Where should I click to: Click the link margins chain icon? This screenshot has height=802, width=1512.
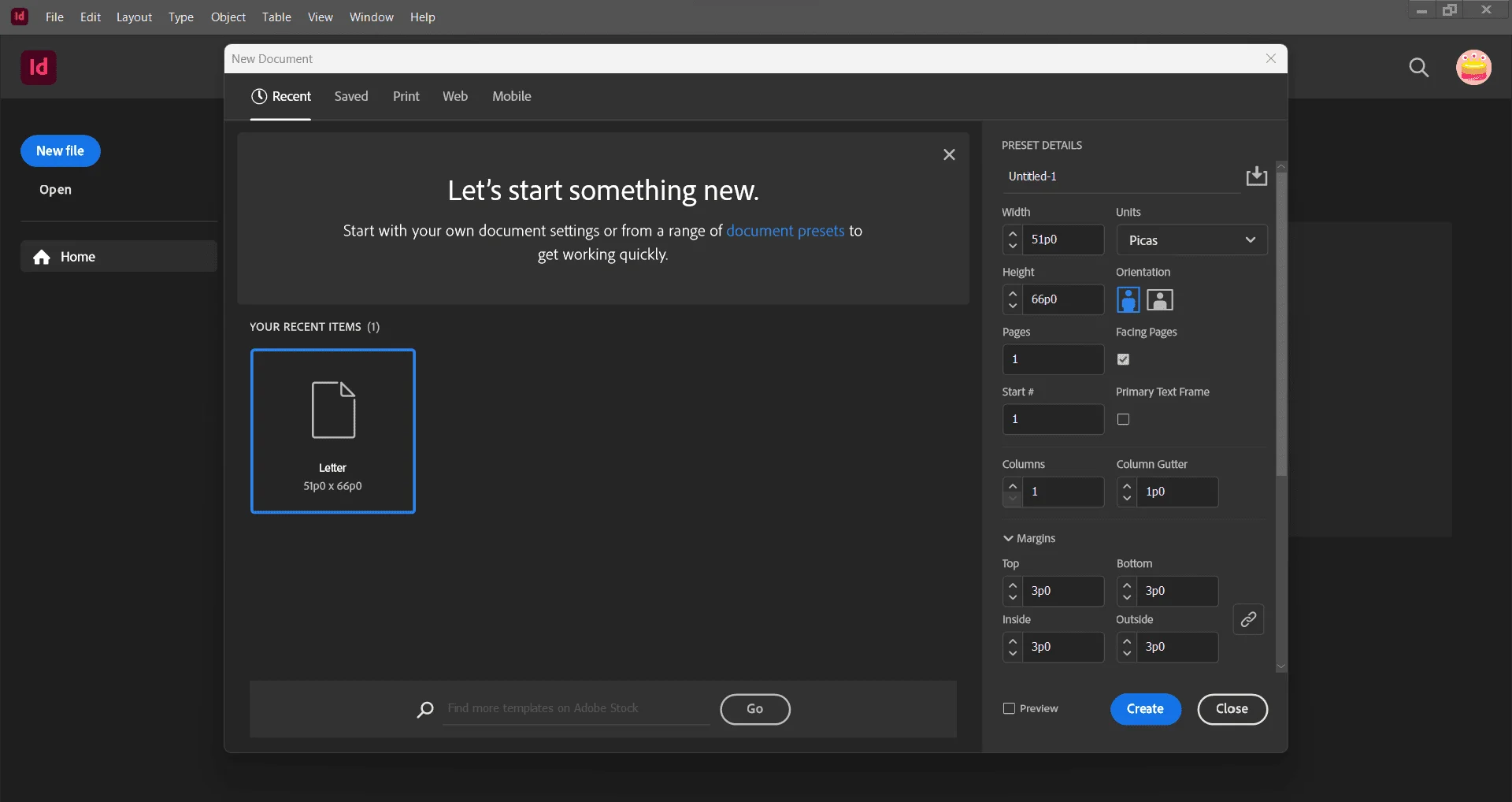1248,619
